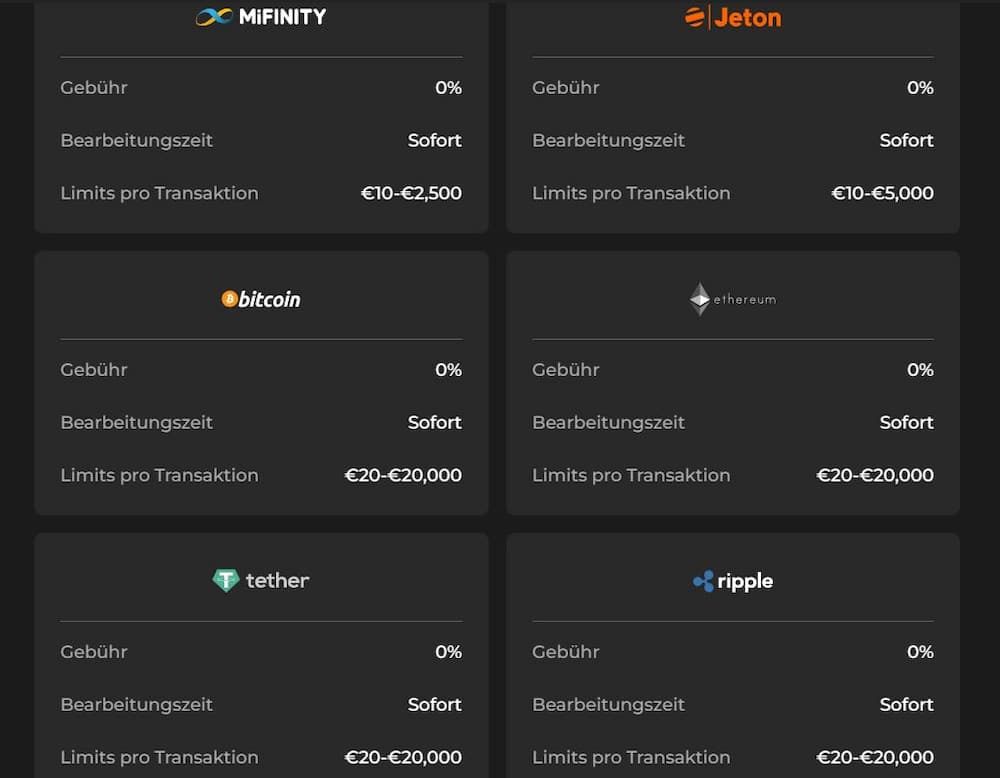Click Gebühr label in Tether card
The image size is (1000, 778).
(94, 652)
